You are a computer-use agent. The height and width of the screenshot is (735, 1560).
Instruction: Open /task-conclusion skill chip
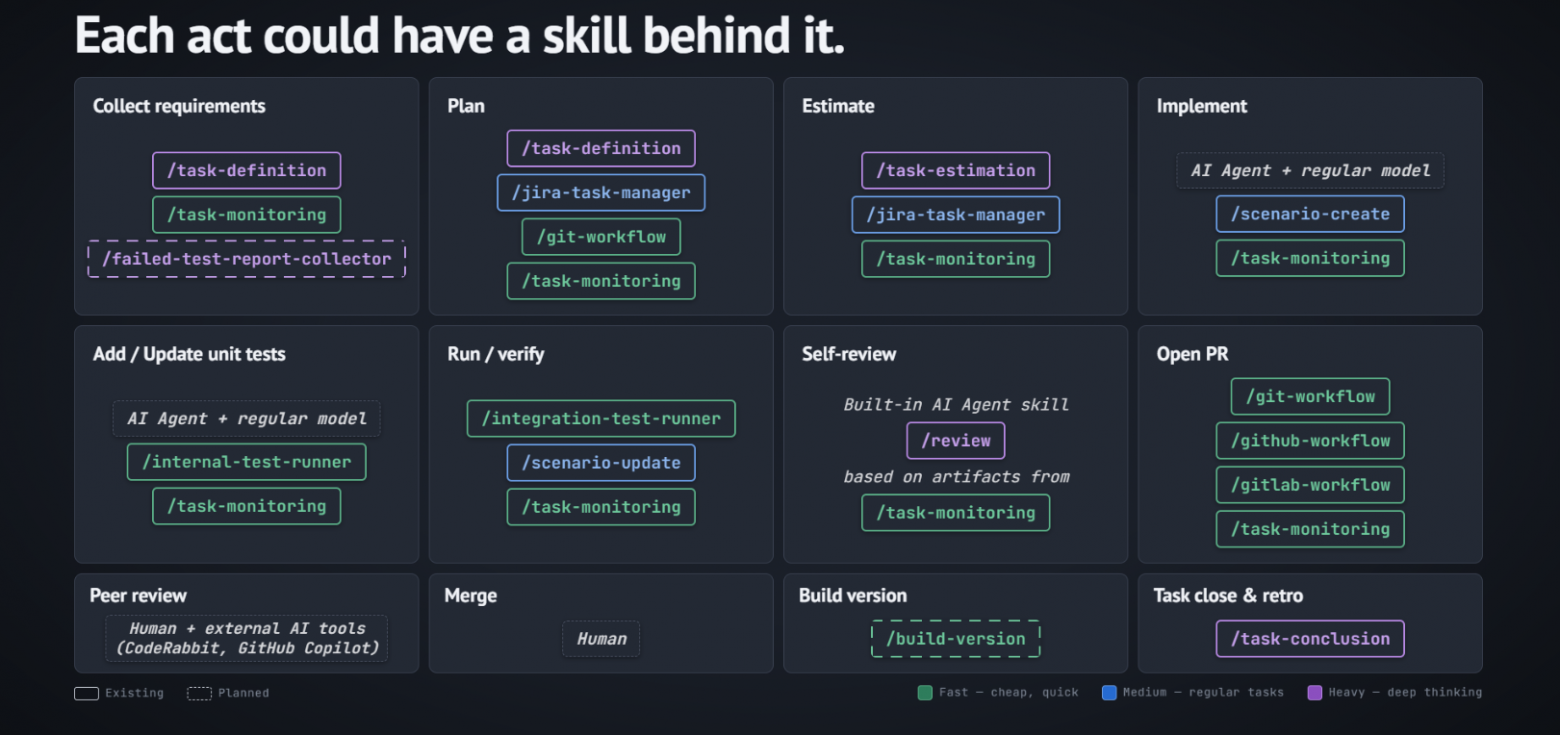1310,639
